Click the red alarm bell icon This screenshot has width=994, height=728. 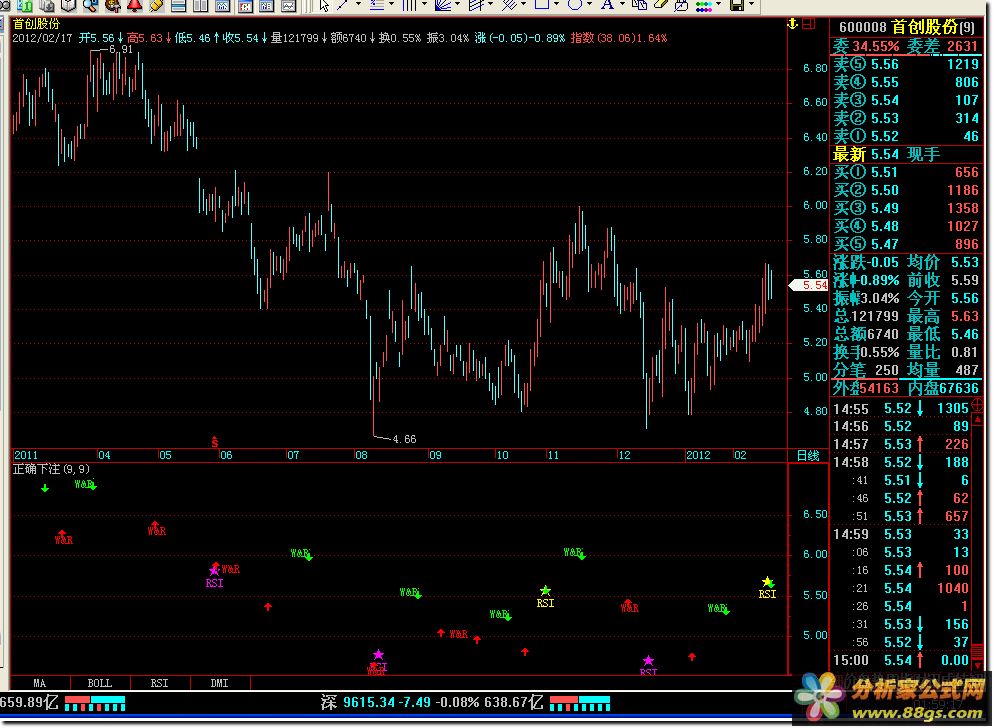(x=134, y=6)
